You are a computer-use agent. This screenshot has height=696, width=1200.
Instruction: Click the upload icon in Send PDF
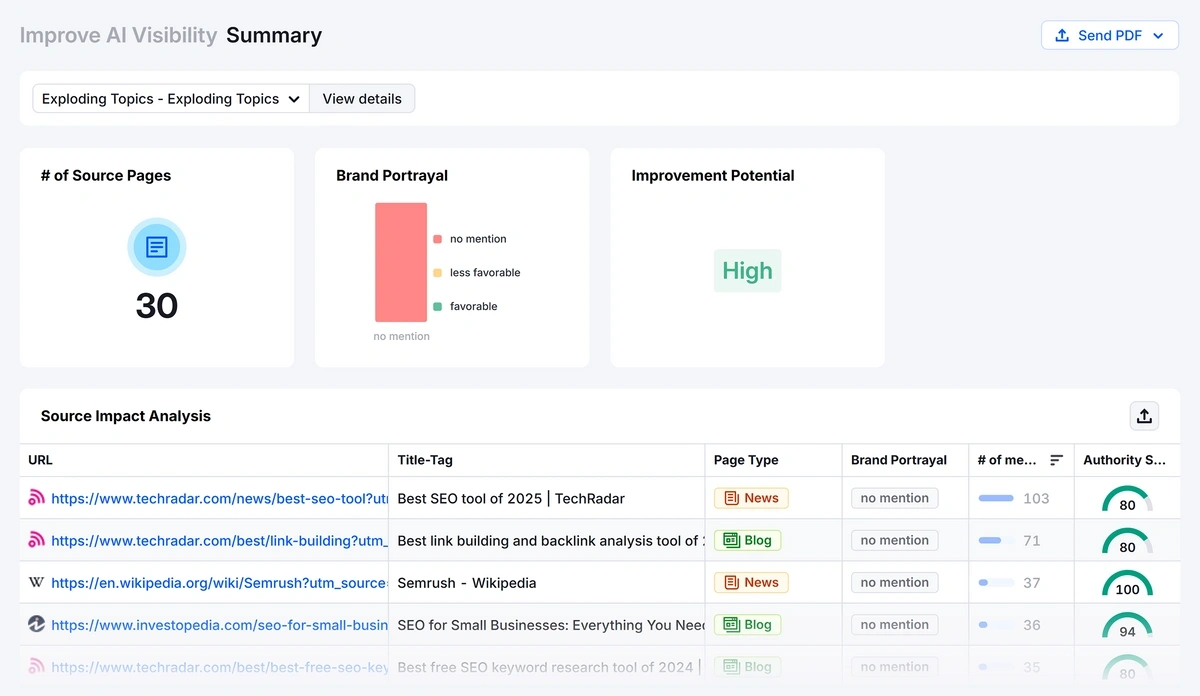pos(1062,35)
